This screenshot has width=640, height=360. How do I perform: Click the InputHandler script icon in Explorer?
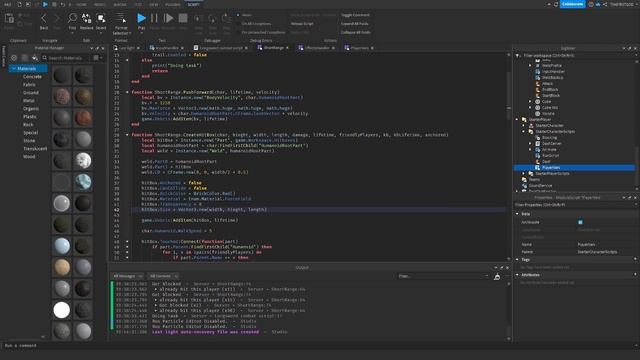(538, 71)
